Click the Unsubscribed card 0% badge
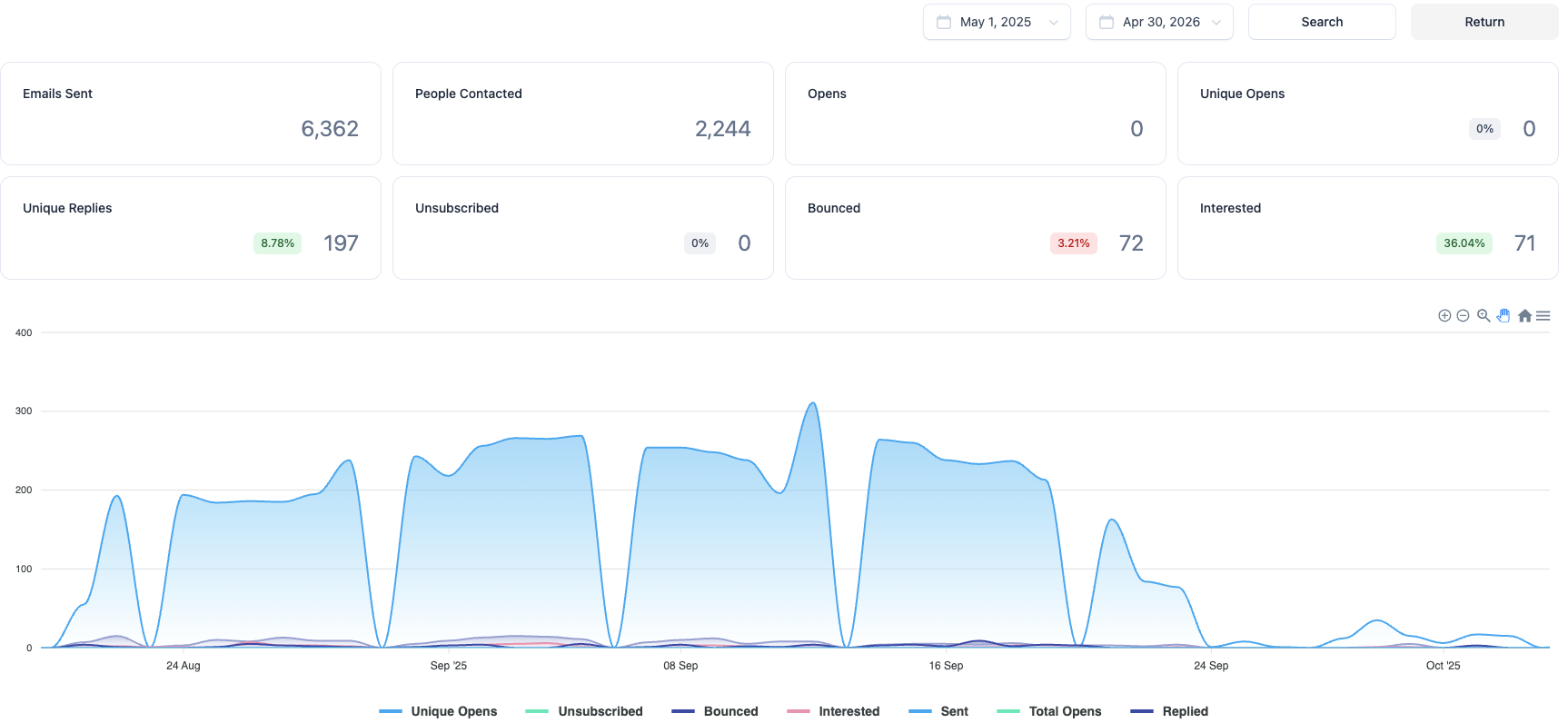1568x723 pixels. click(700, 243)
